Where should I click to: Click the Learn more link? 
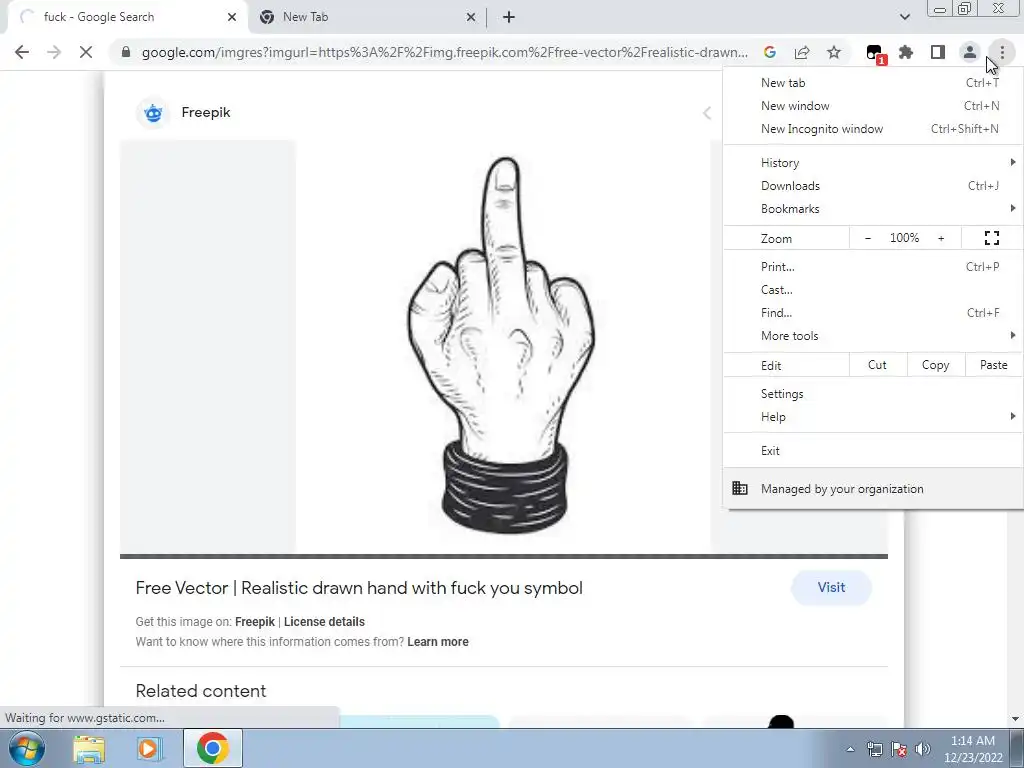[x=438, y=642]
